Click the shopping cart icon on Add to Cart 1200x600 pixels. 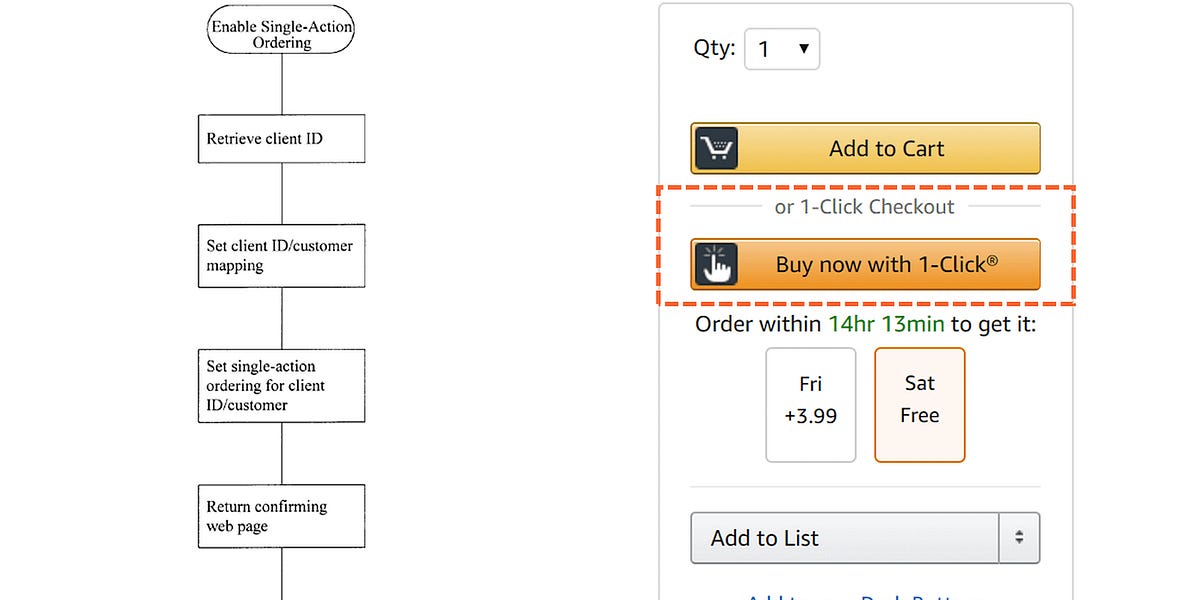(716, 148)
